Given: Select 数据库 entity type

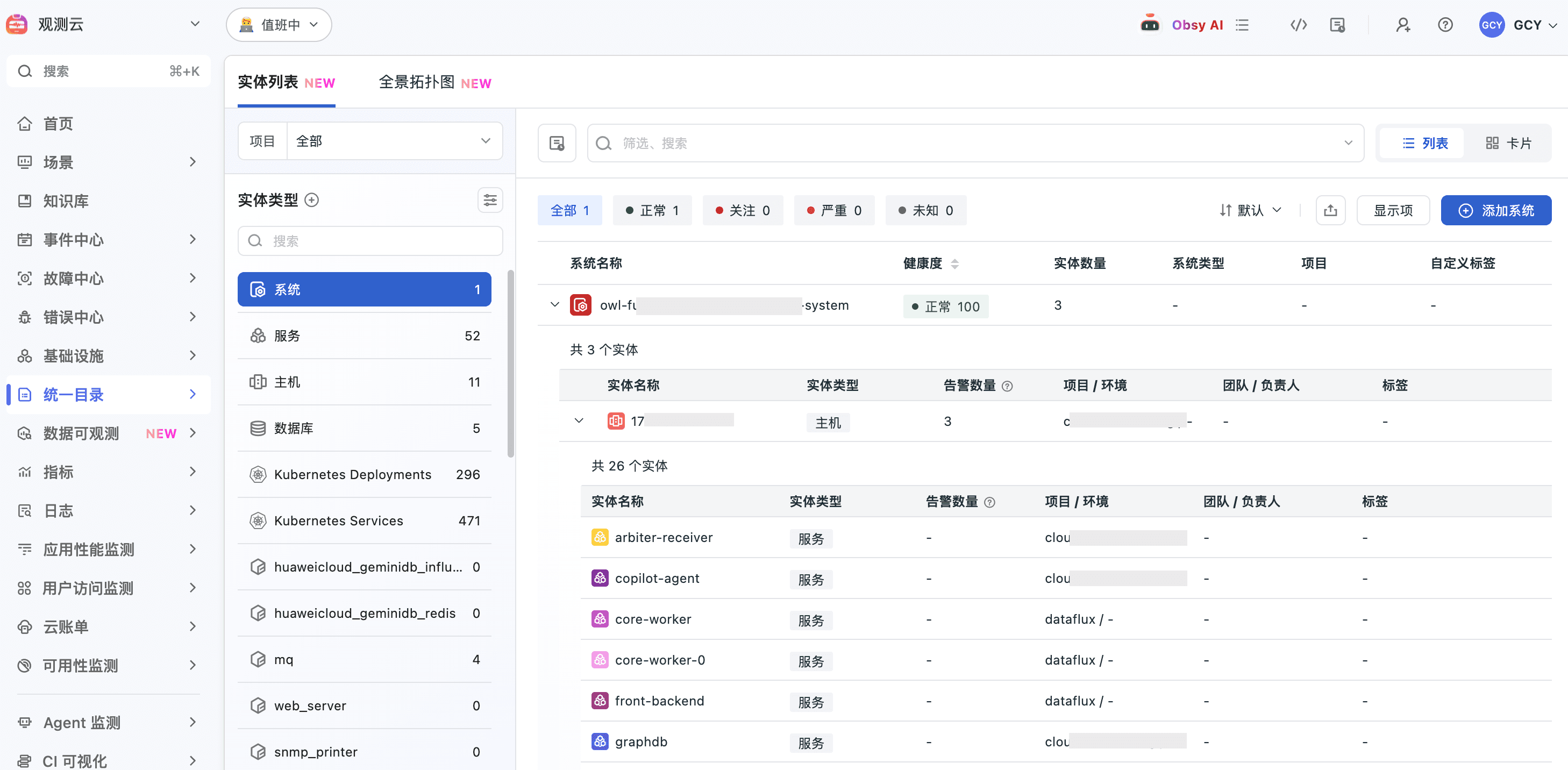Looking at the screenshot, I should pyautogui.click(x=365, y=428).
